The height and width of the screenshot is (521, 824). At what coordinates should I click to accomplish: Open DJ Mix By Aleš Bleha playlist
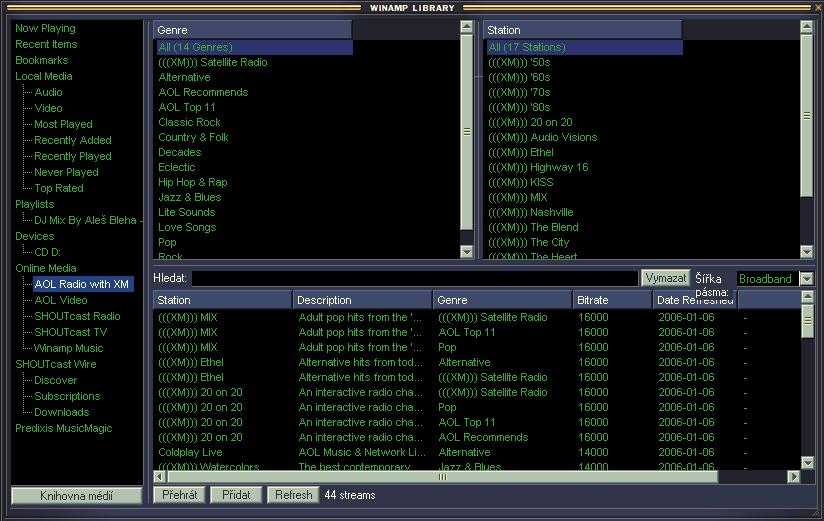click(x=86, y=220)
